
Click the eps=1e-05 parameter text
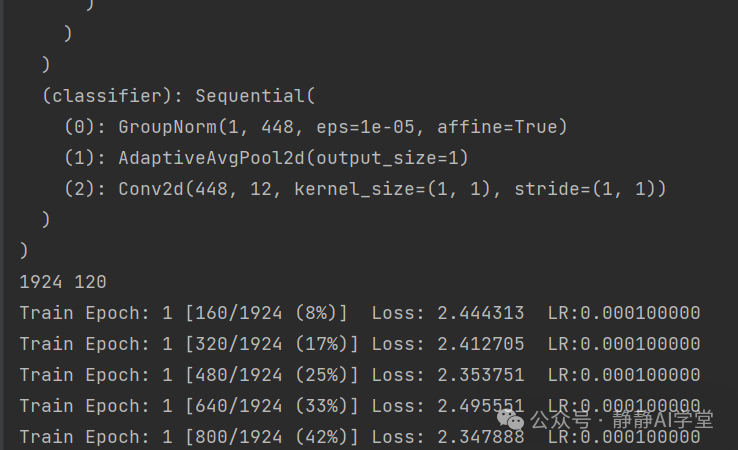(365, 127)
